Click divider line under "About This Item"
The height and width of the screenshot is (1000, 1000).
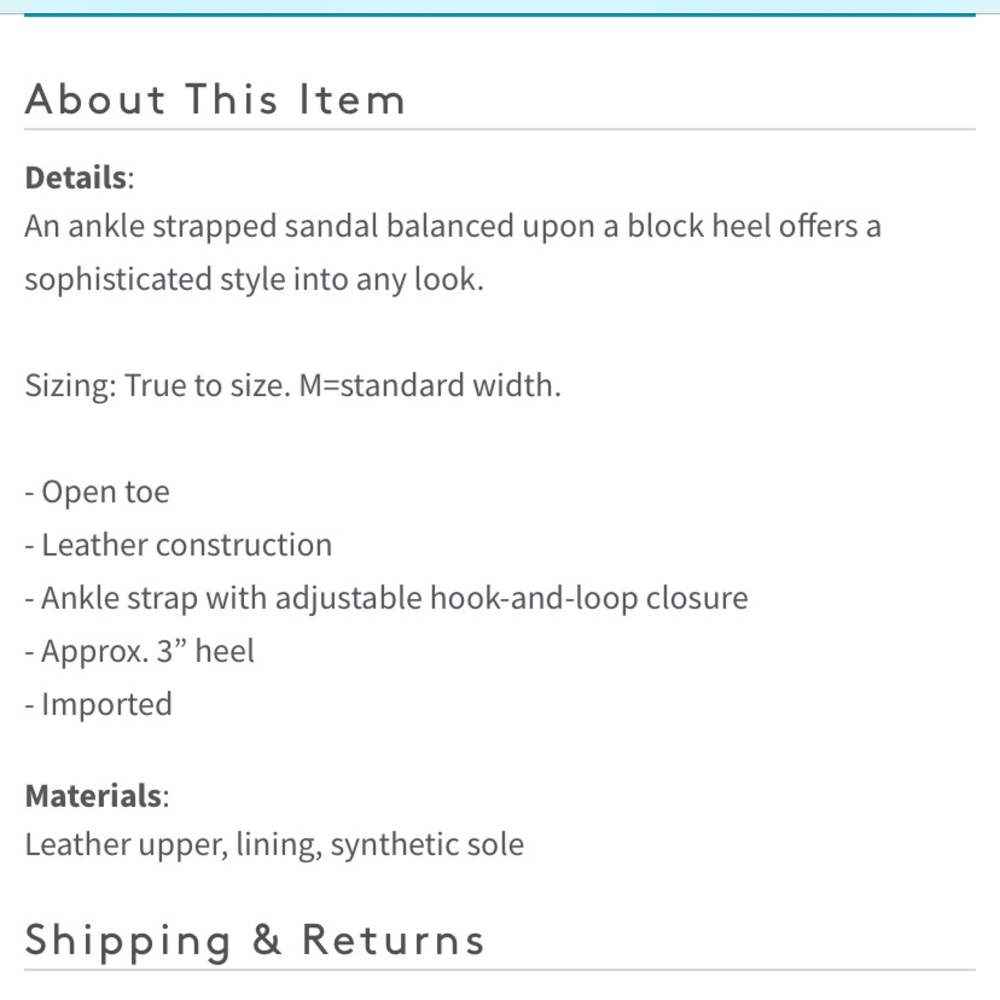point(500,129)
